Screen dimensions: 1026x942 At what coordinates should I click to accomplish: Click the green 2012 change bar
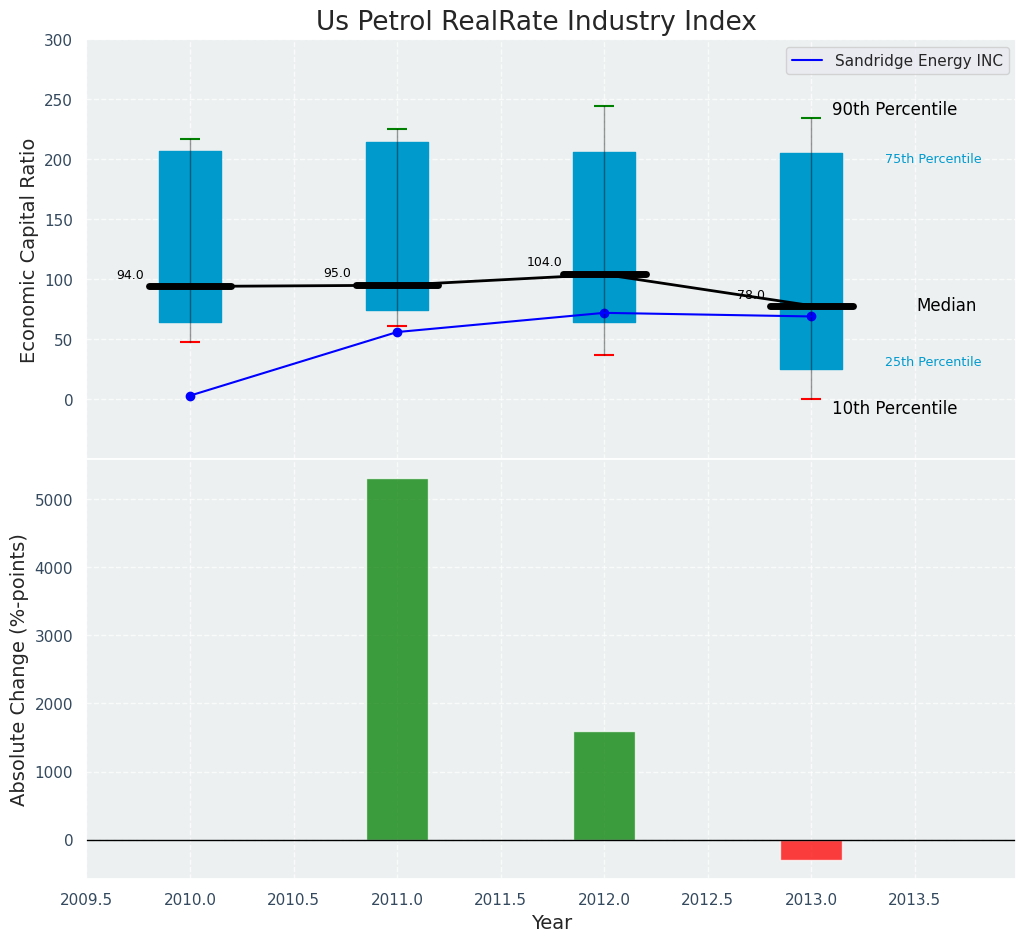pos(604,785)
